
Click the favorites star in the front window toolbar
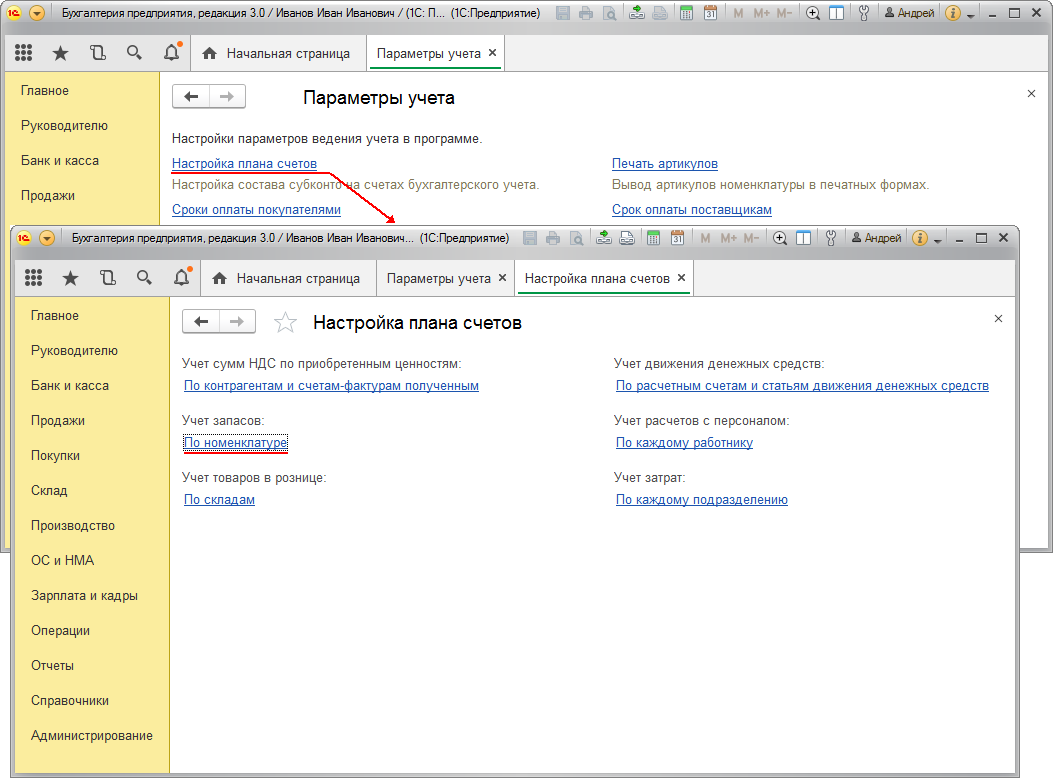[x=70, y=278]
